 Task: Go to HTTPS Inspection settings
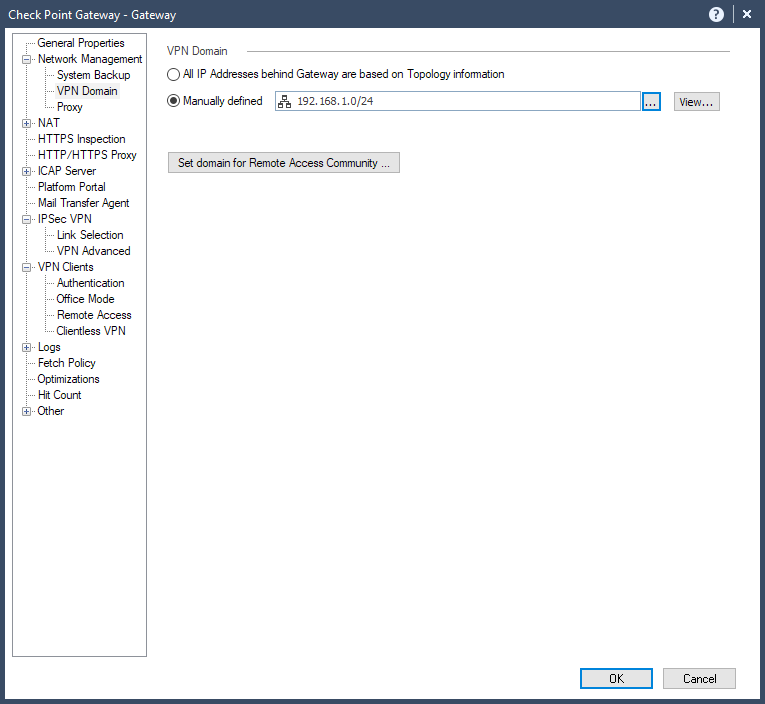click(82, 139)
